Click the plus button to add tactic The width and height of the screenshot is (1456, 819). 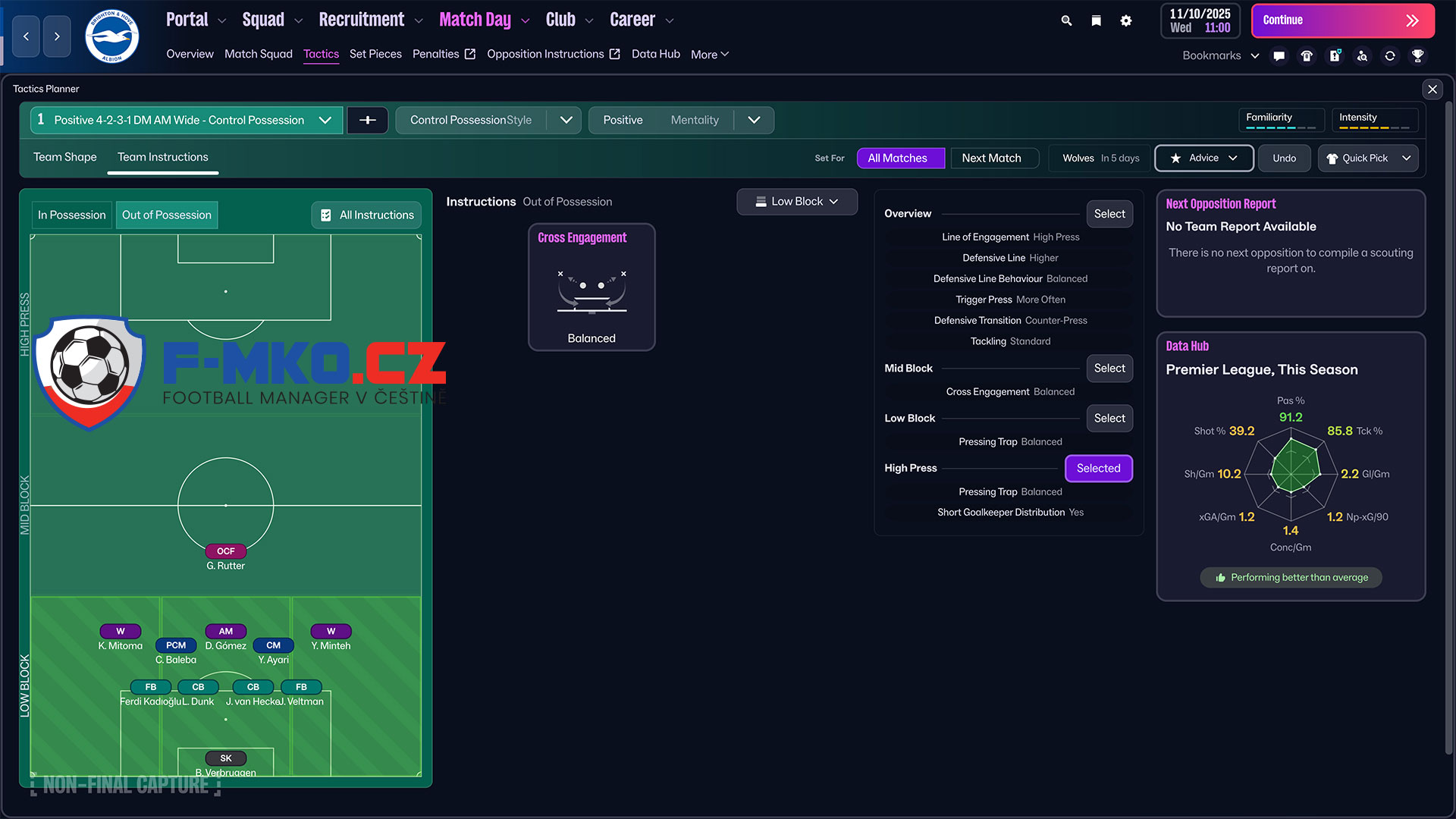[368, 120]
